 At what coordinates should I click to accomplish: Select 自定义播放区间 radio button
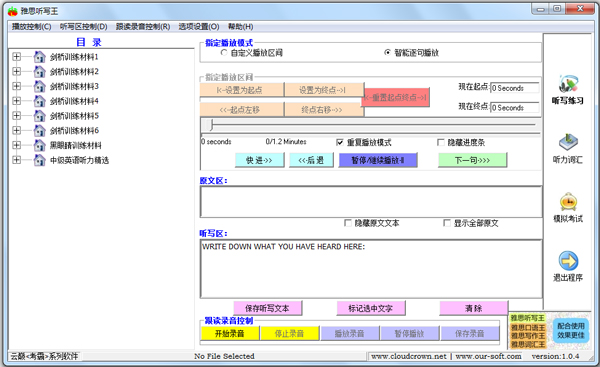pos(224,53)
